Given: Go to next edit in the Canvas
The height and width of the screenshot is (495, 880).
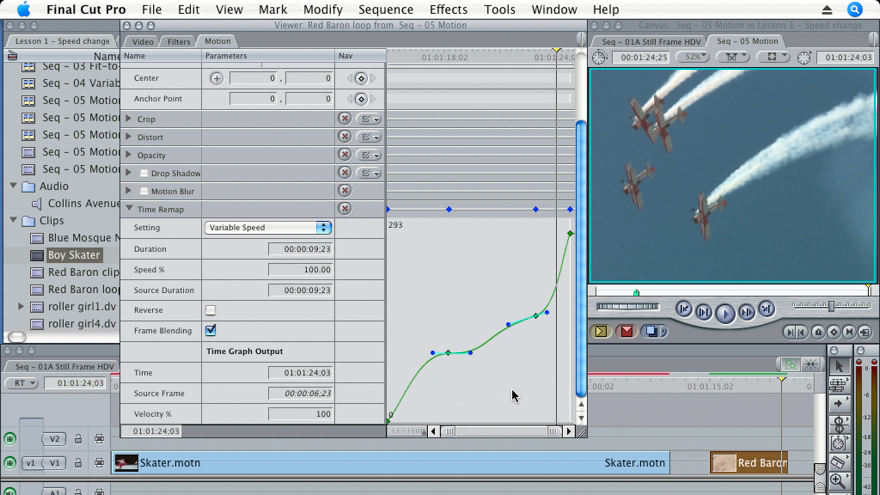Looking at the screenshot, I should coord(767,309).
